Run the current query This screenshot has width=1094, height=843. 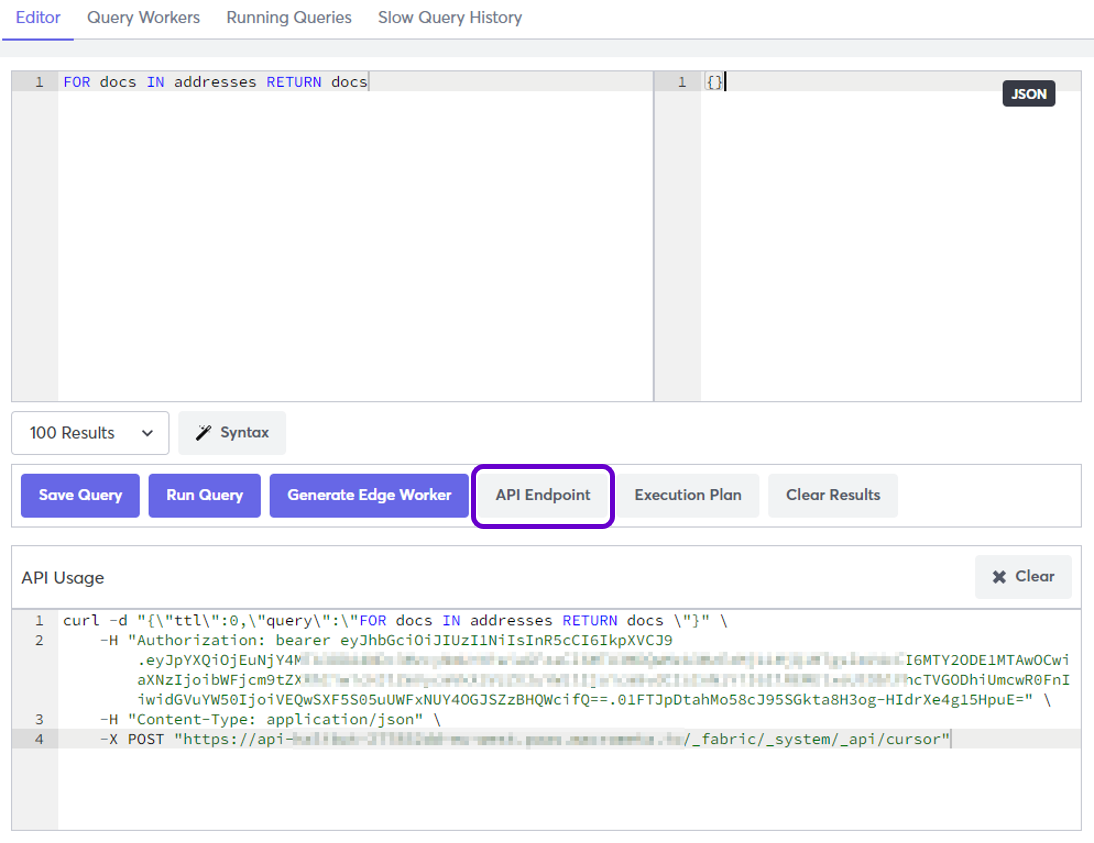point(204,495)
